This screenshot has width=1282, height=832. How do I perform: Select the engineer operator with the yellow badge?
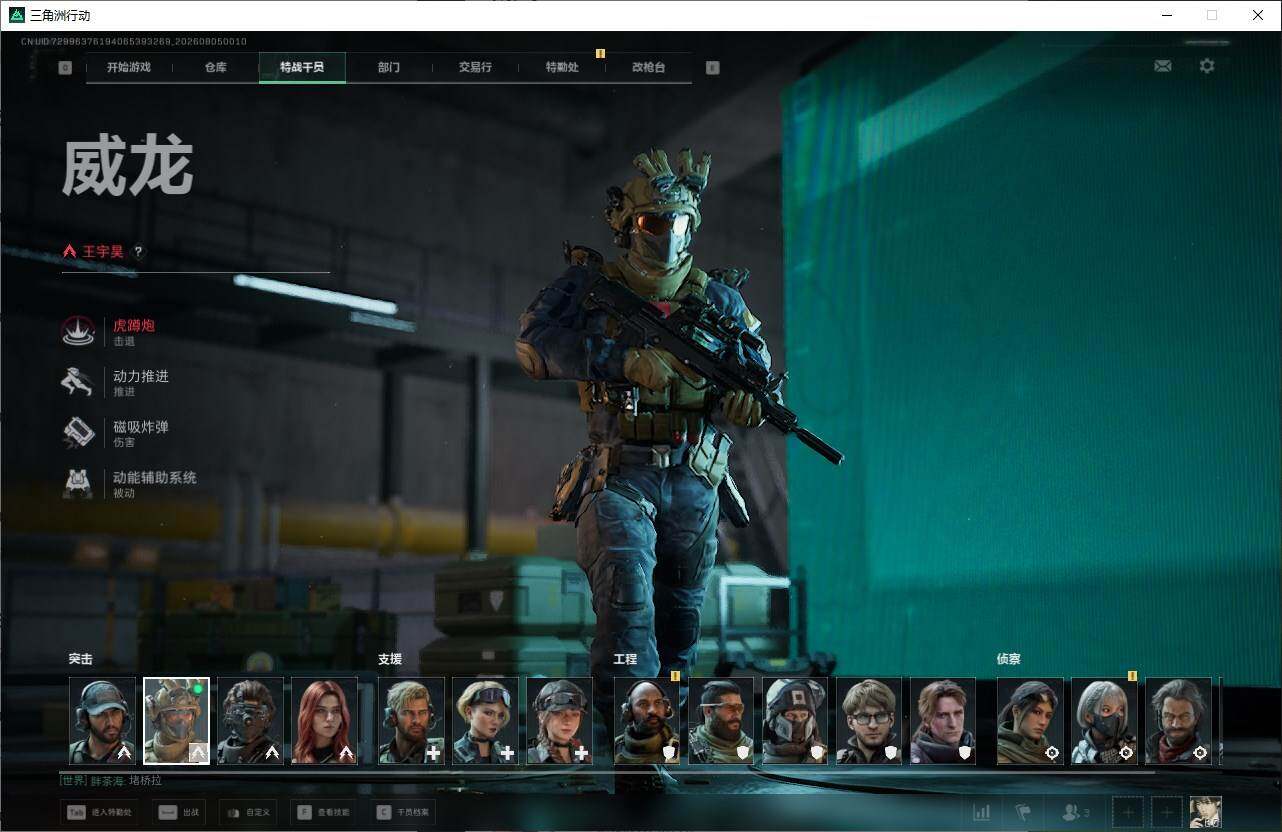point(647,721)
